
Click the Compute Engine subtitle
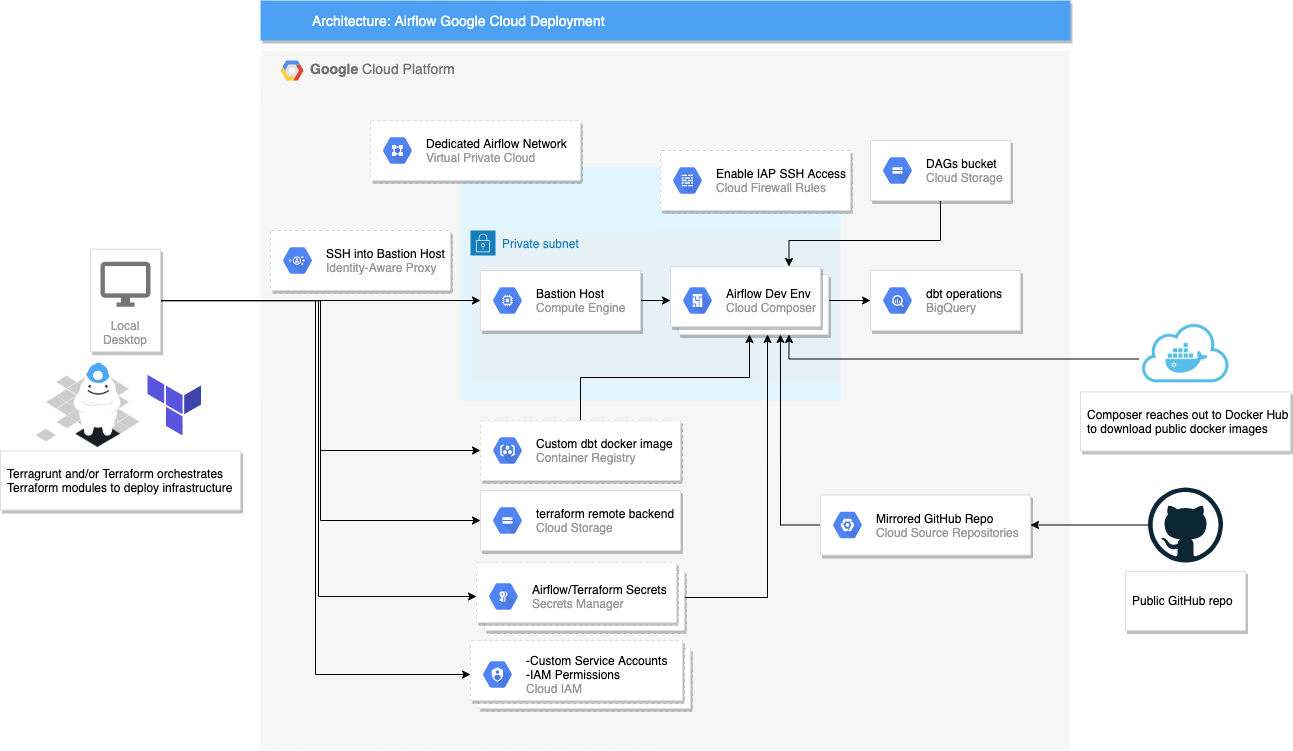(x=580, y=308)
